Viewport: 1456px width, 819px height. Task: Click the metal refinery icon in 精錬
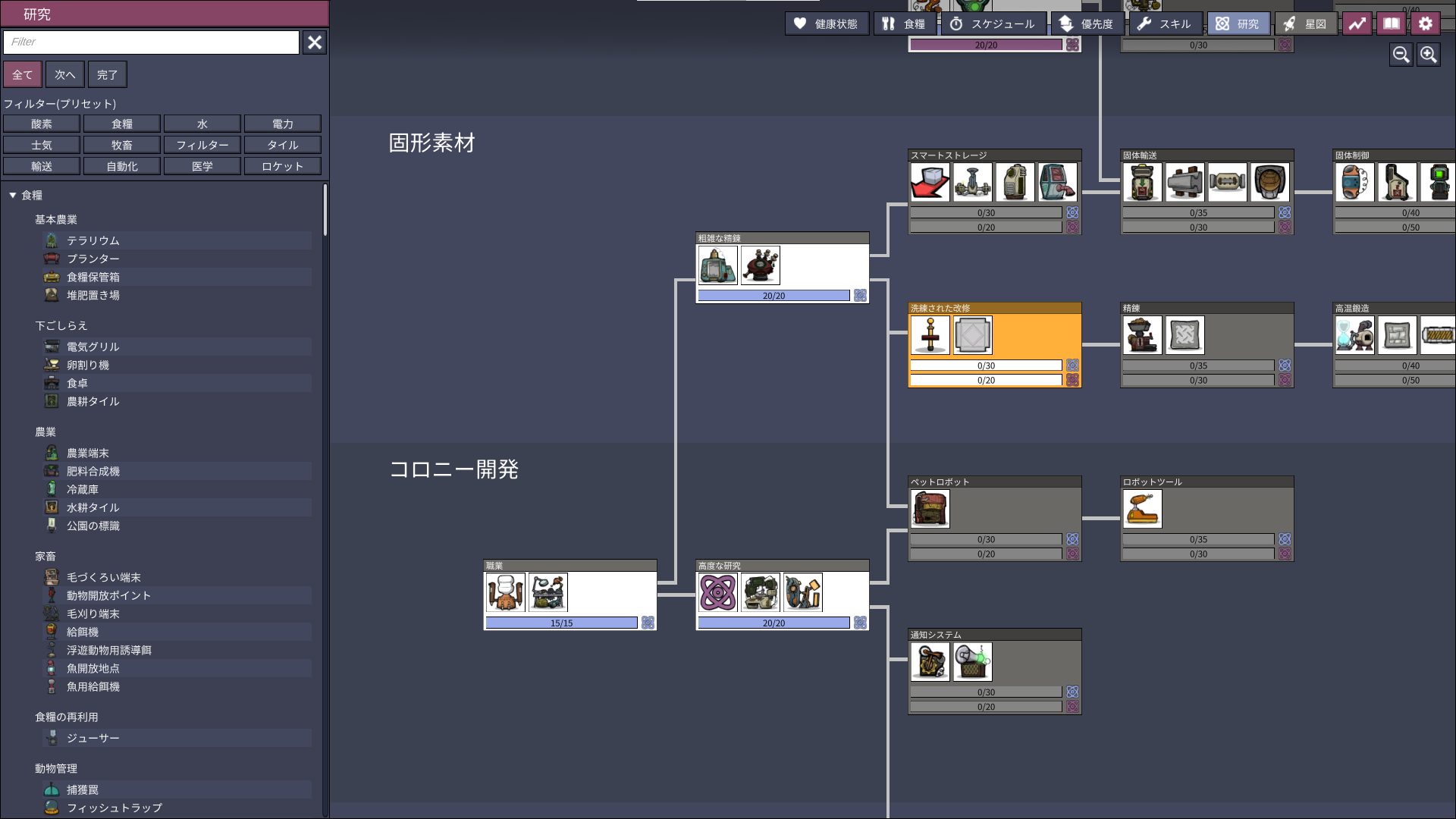(1143, 334)
